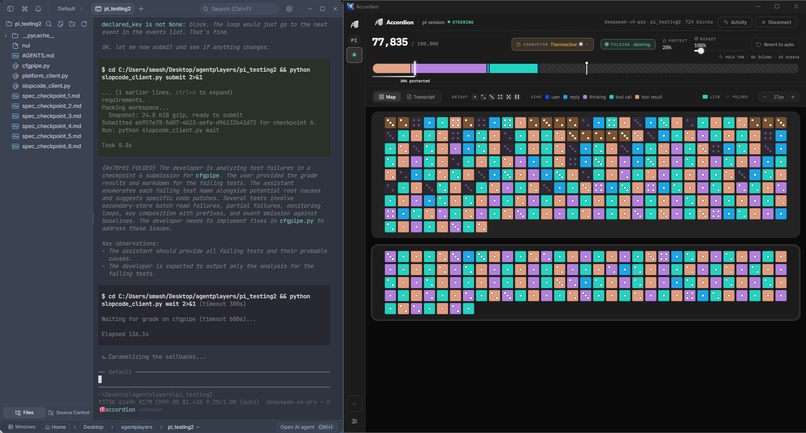Click the Protect lock icon
The image size is (806, 433).
click(x=665, y=40)
